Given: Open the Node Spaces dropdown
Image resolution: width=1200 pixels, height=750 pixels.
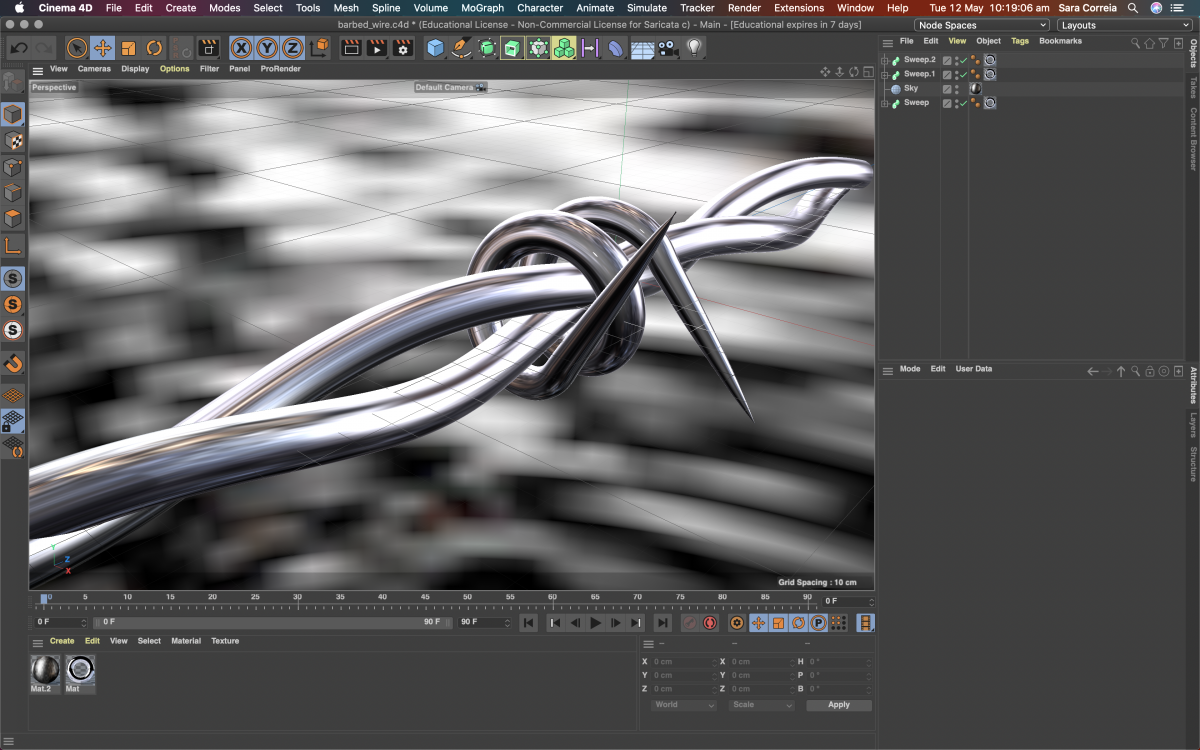Looking at the screenshot, I should 982,25.
